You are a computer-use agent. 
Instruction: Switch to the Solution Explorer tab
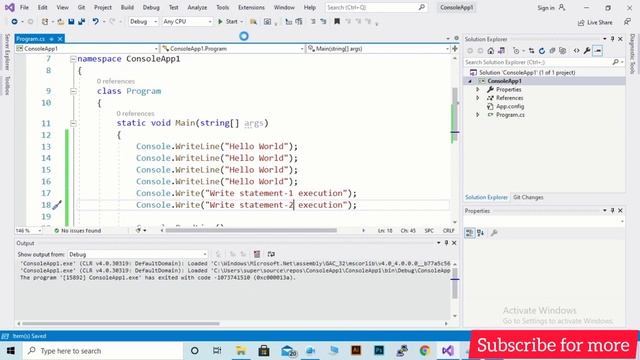[486, 197]
